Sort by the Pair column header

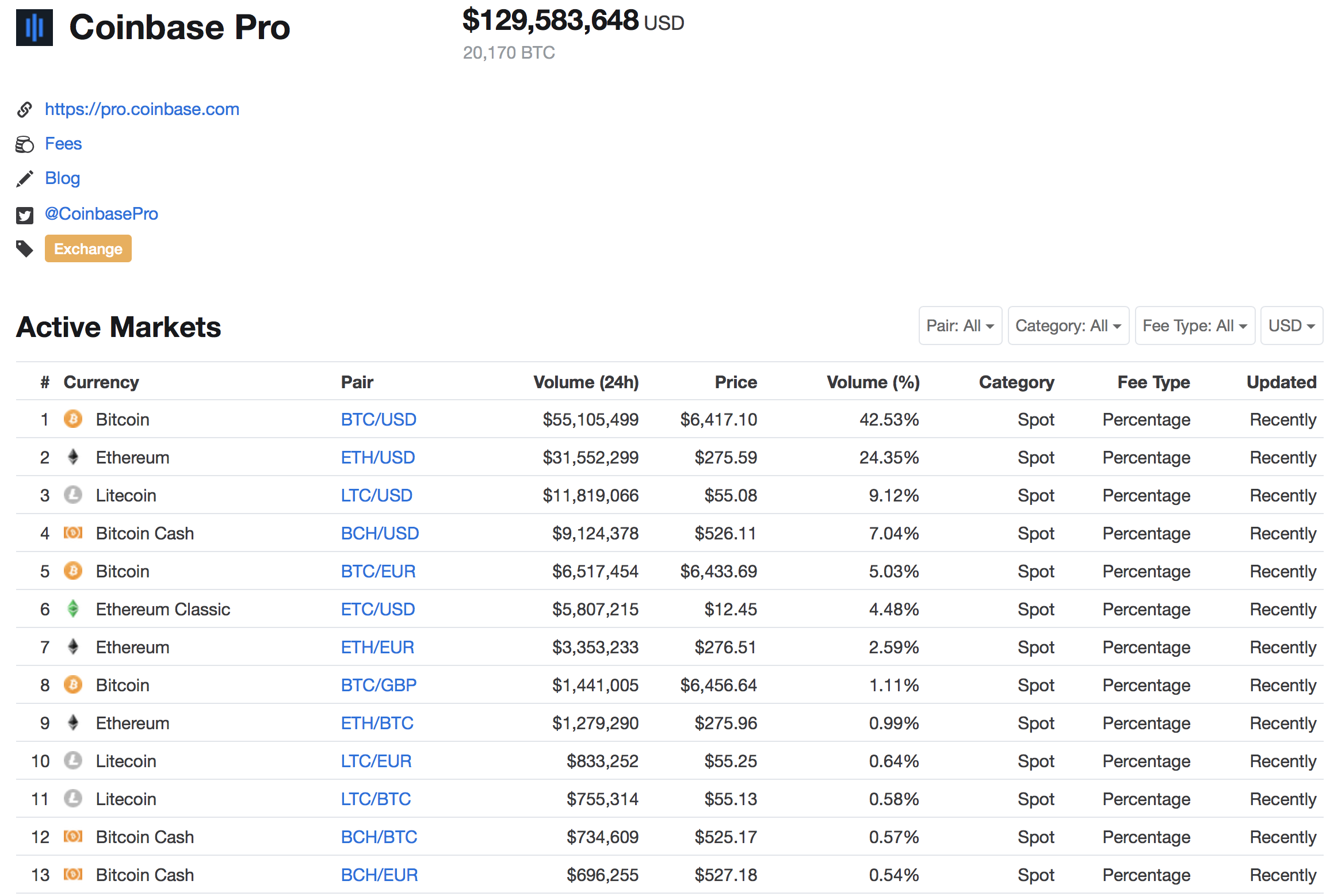pos(357,382)
